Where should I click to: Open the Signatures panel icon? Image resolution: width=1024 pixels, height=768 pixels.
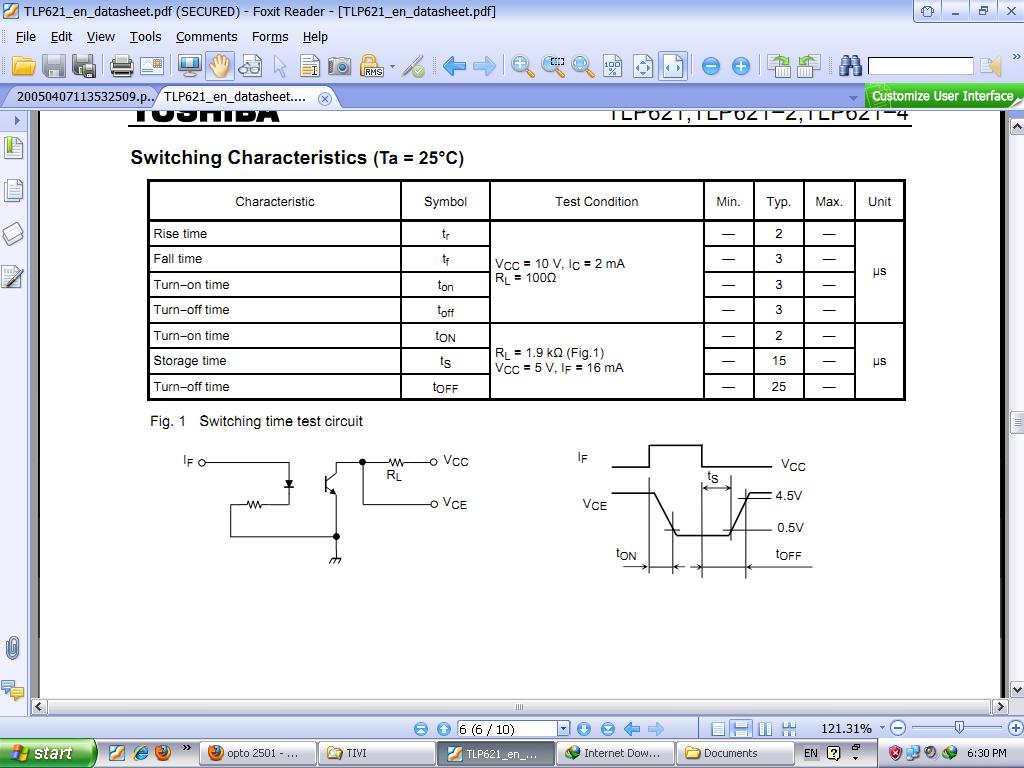pyautogui.click(x=13, y=277)
